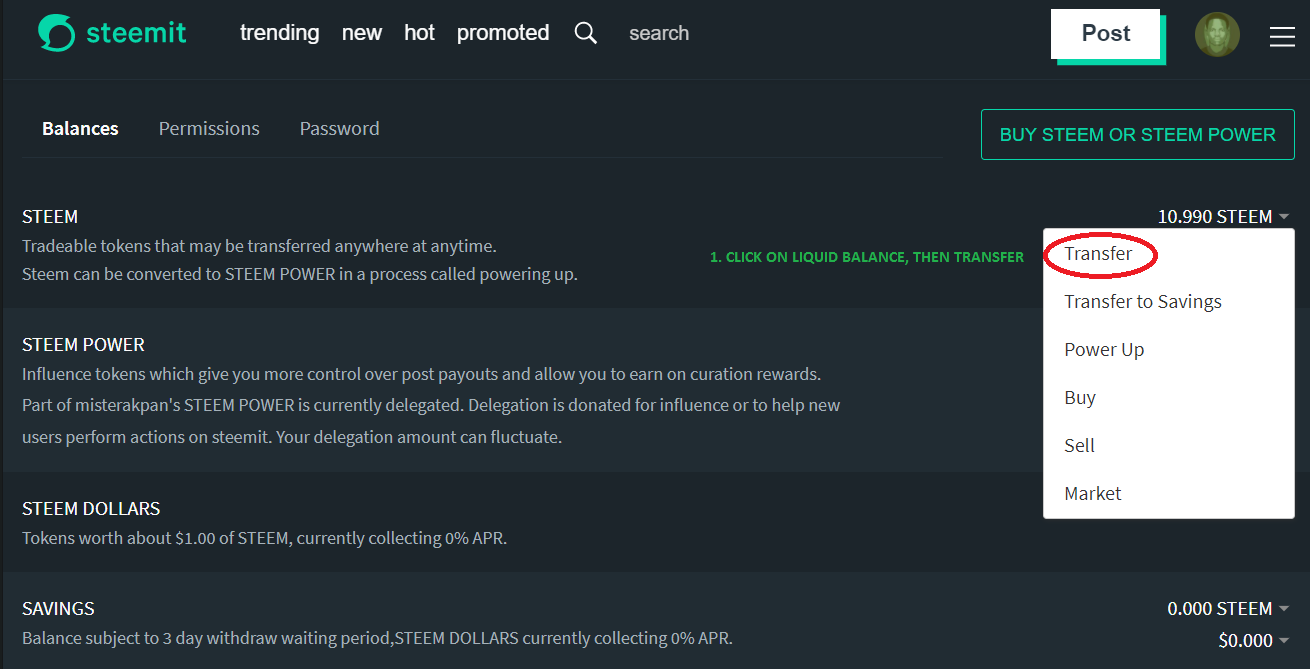Open the Steemit logo home link
The height and width of the screenshot is (669, 1310).
click(x=112, y=33)
